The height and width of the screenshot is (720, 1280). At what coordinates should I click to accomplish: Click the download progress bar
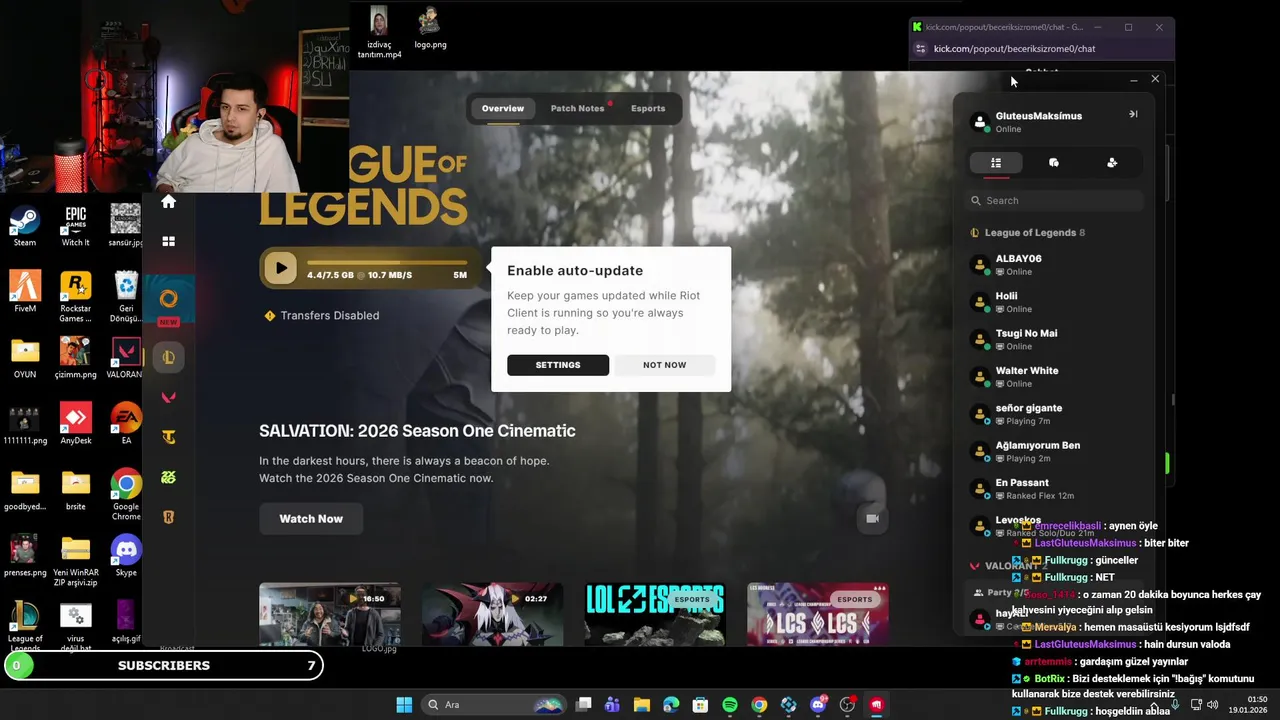point(387,263)
